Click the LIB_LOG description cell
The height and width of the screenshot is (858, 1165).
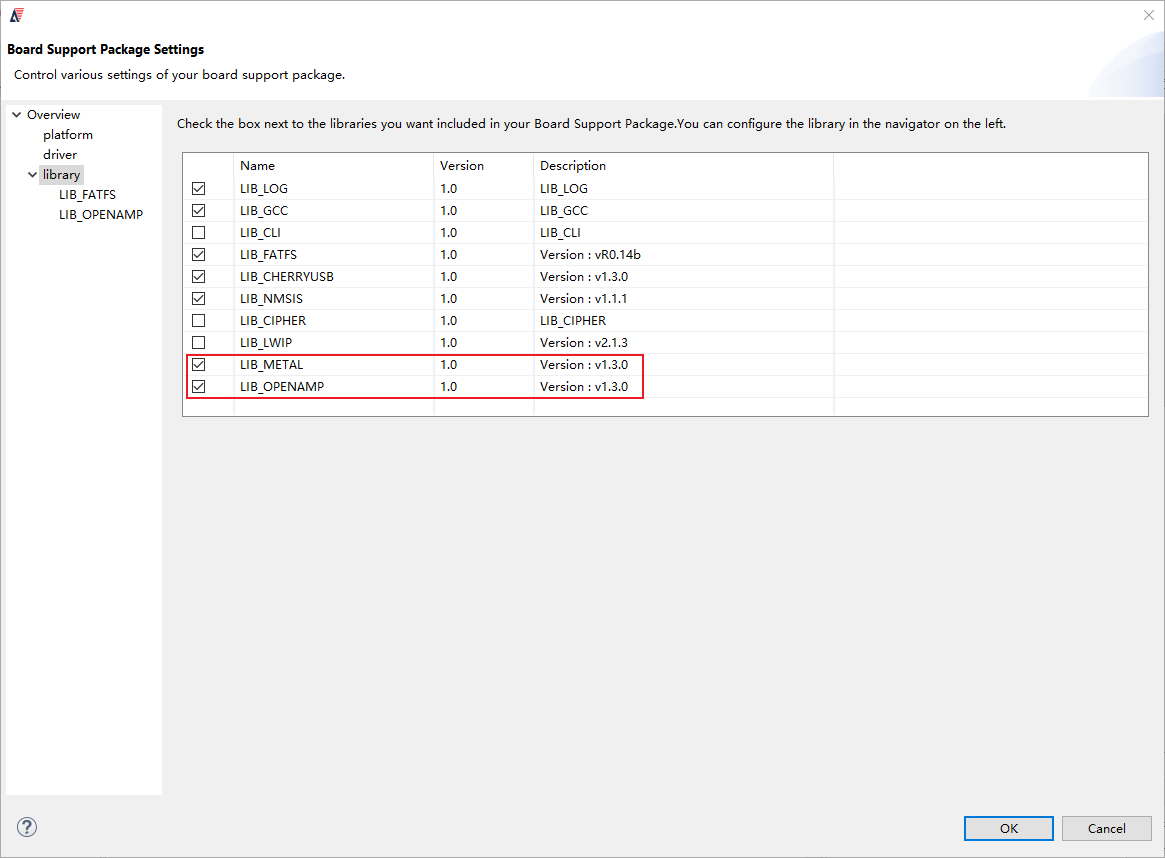(x=684, y=189)
